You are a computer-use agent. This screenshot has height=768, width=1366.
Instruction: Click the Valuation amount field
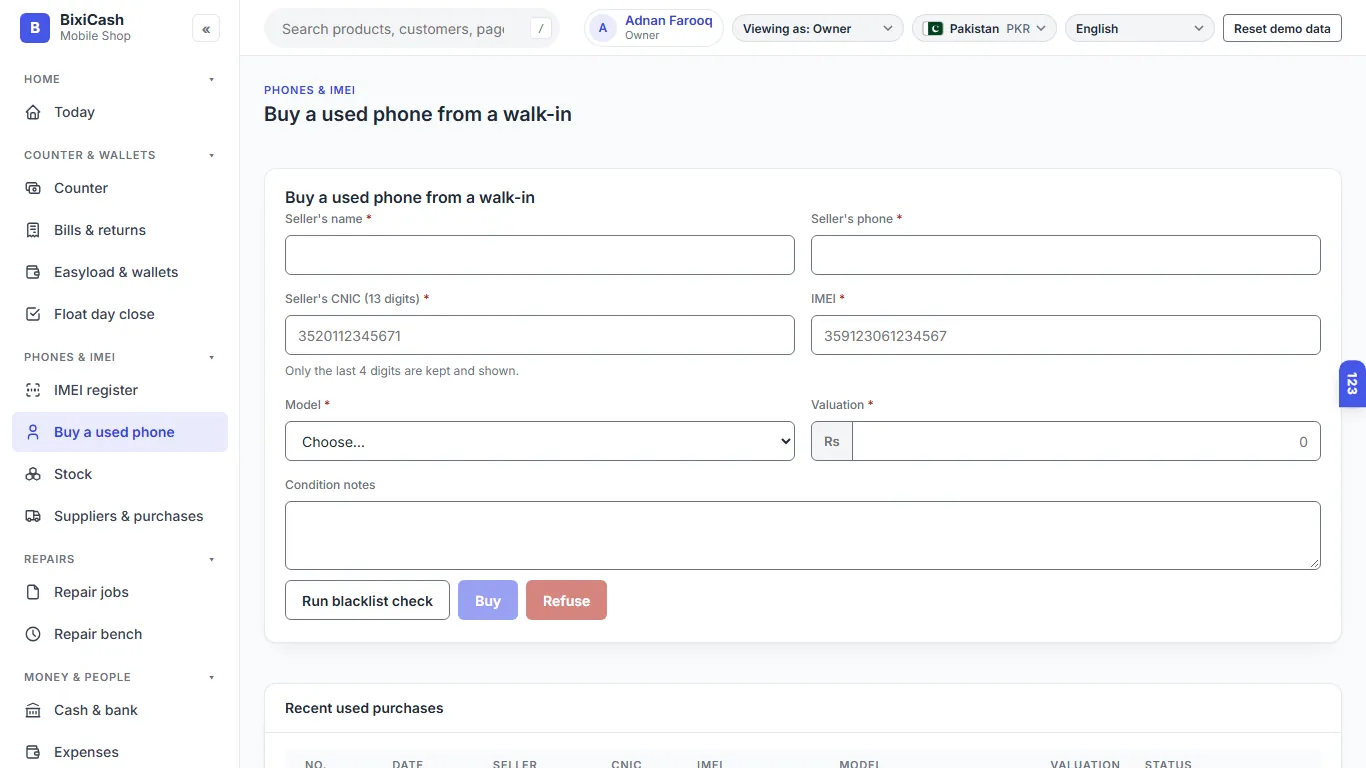[x=1086, y=441]
